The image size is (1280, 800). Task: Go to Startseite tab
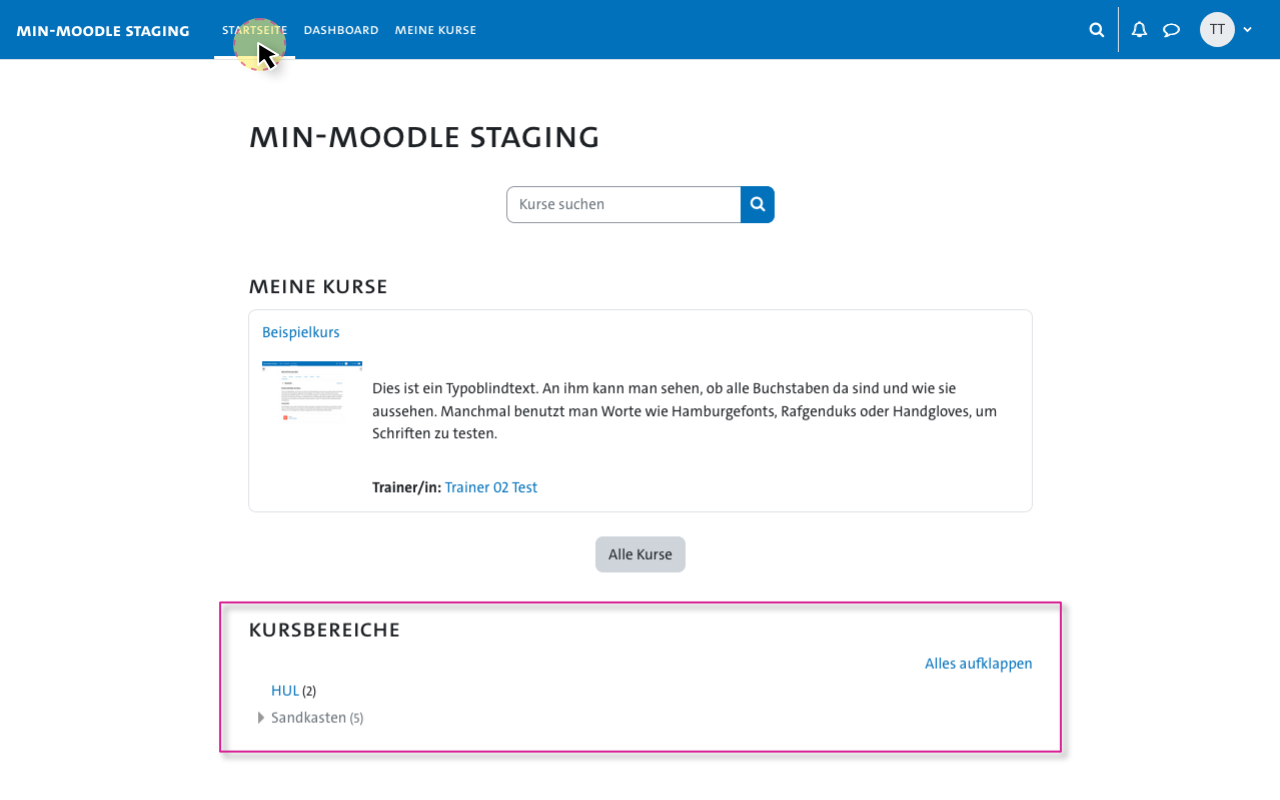pyautogui.click(x=254, y=30)
